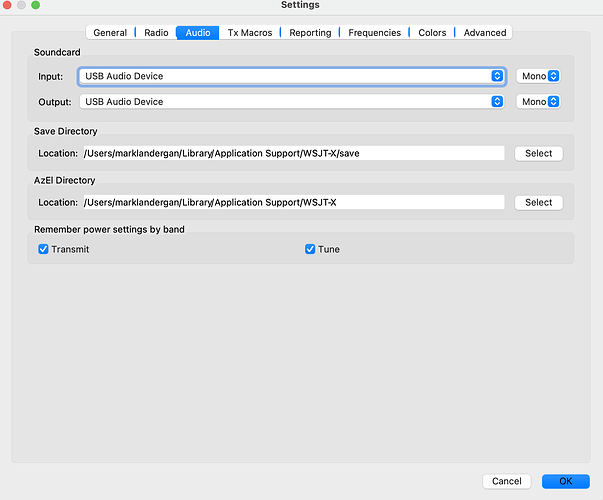603x500 pixels.
Task: Select the Audio tab
Action: pyautogui.click(x=198, y=33)
